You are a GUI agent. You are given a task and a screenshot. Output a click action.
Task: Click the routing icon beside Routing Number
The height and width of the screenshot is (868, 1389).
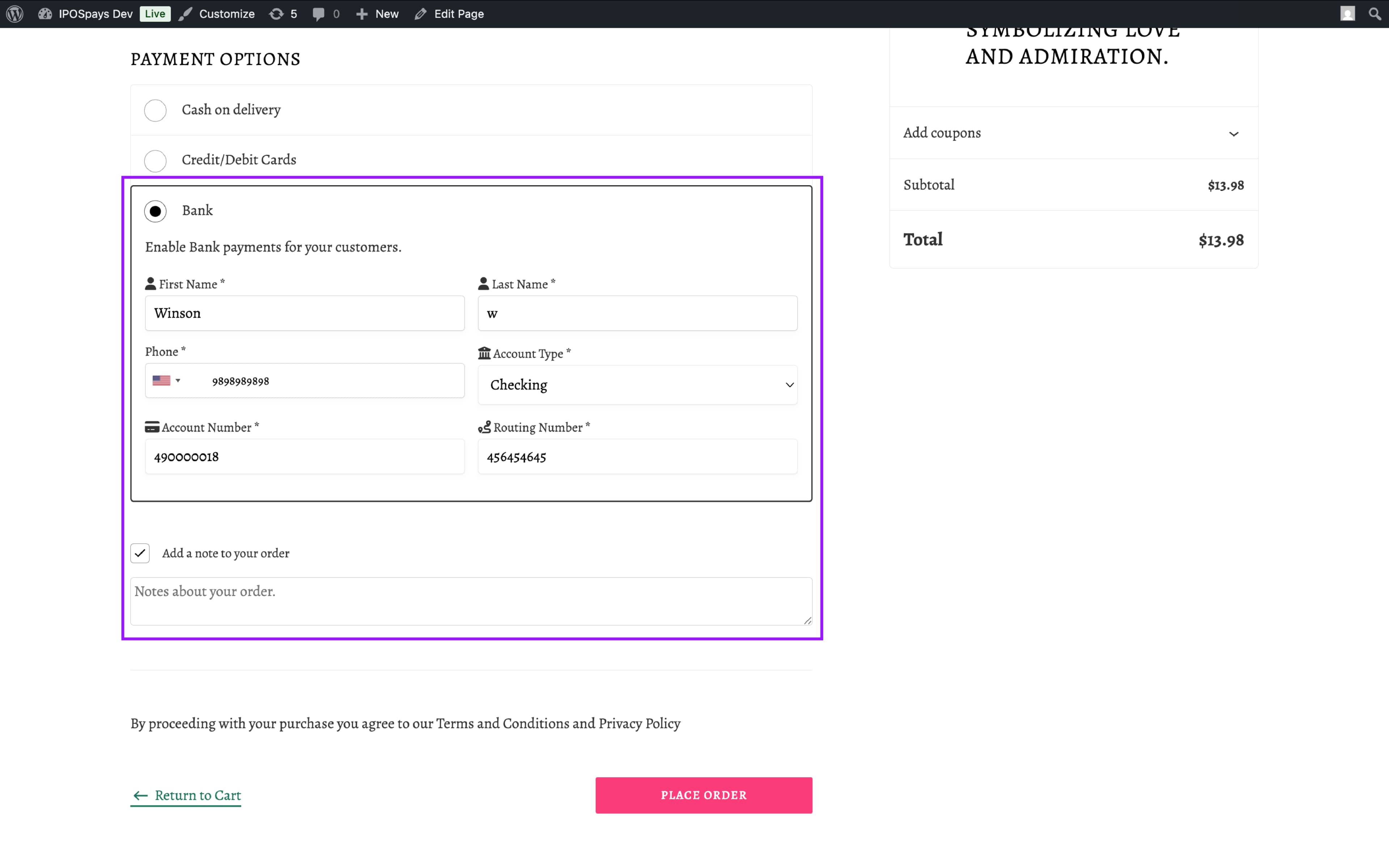click(x=484, y=427)
